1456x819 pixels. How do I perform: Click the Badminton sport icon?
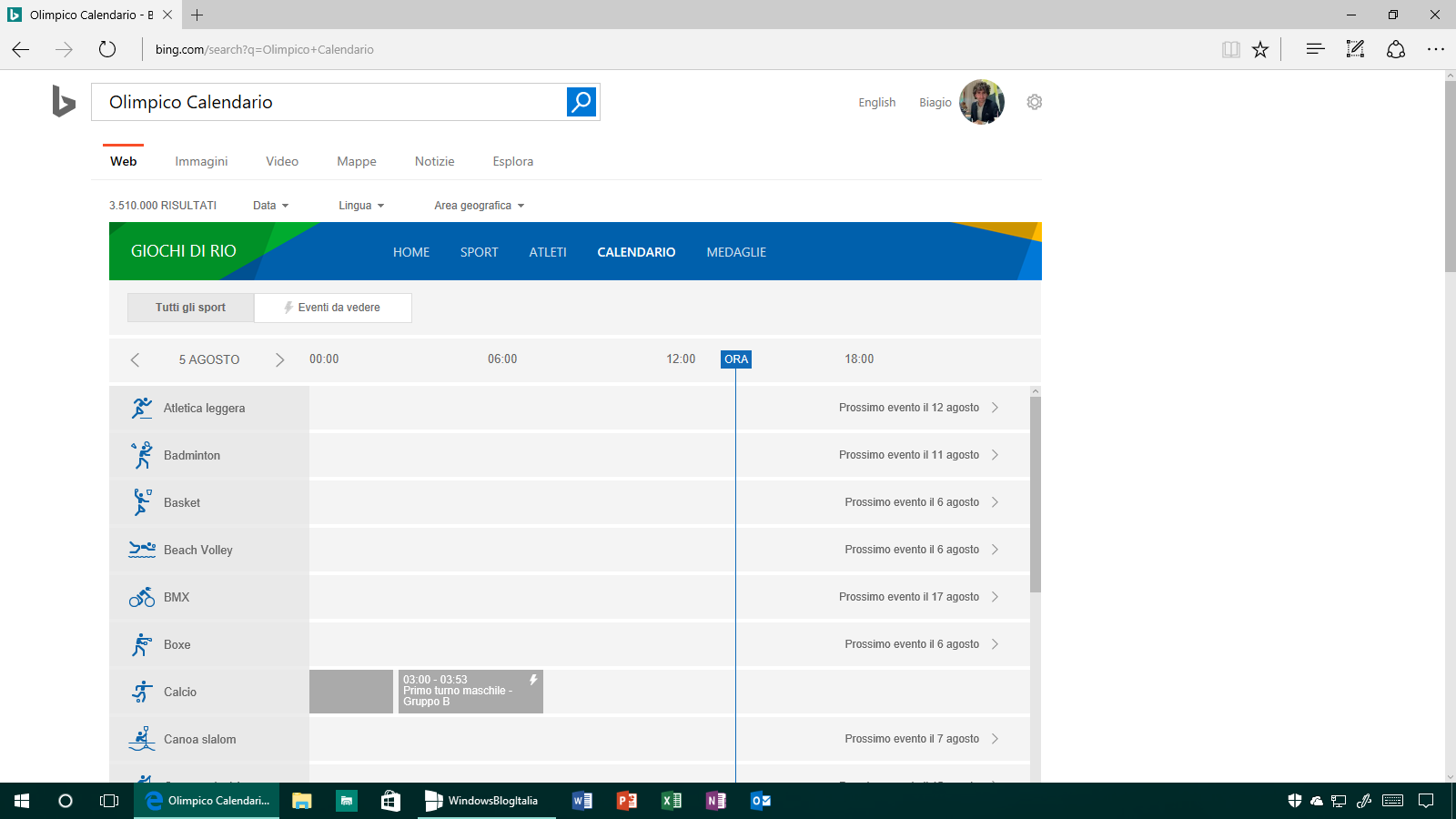(x=142, y=455)
